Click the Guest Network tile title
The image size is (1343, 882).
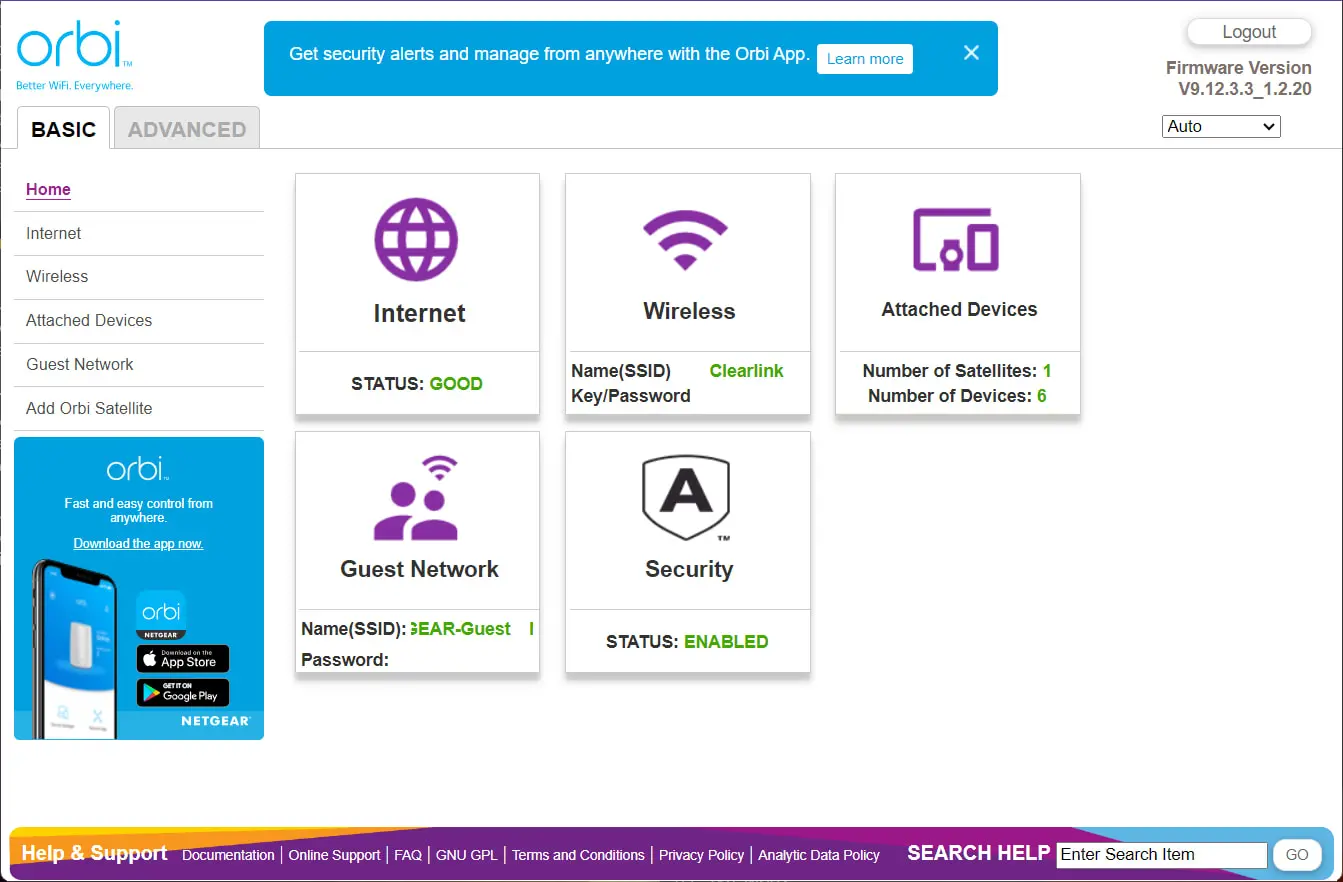point(419,570)
